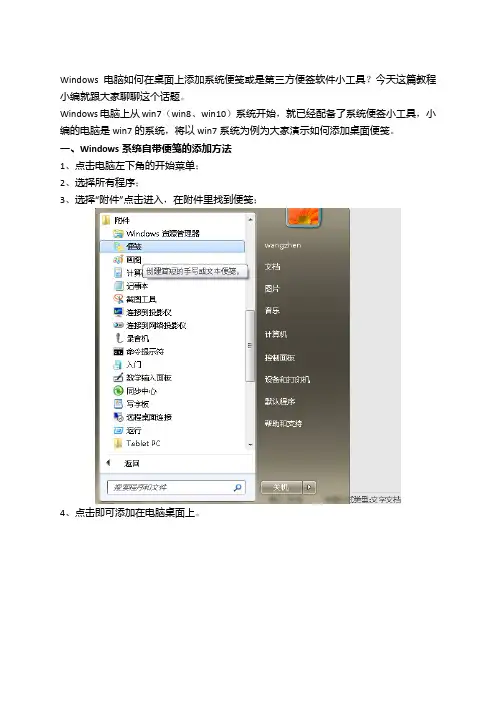
Task: Open 控制面板 control panel
Action: pos(279,358)
